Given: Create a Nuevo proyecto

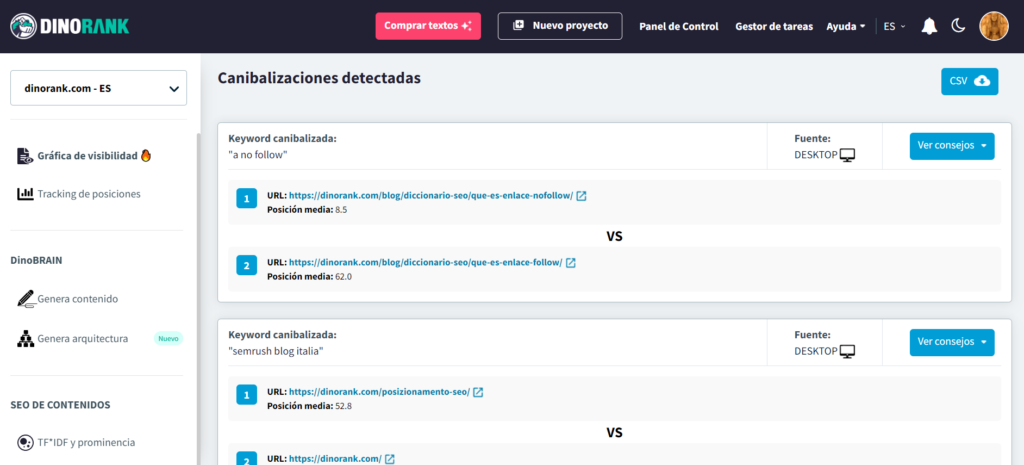Looking at the screenshot, I should [x=560, y=26].
